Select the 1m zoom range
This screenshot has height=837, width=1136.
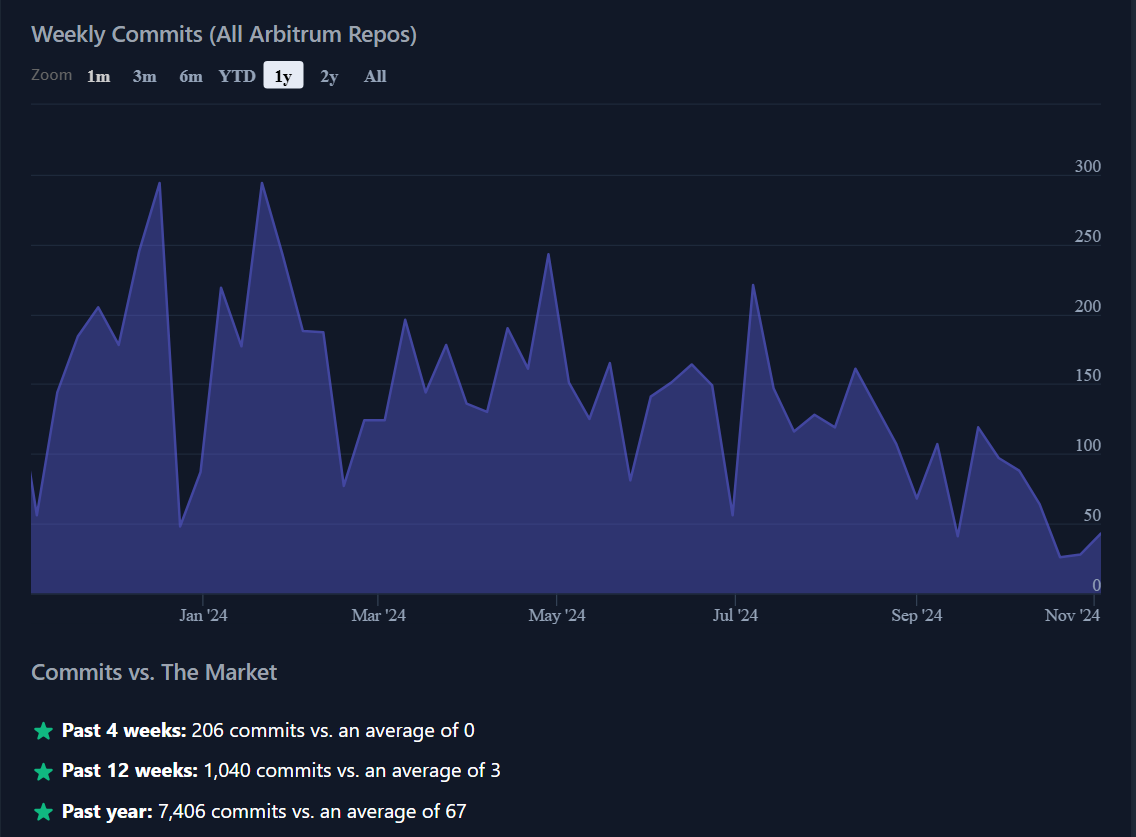click(x=99, y=75)
